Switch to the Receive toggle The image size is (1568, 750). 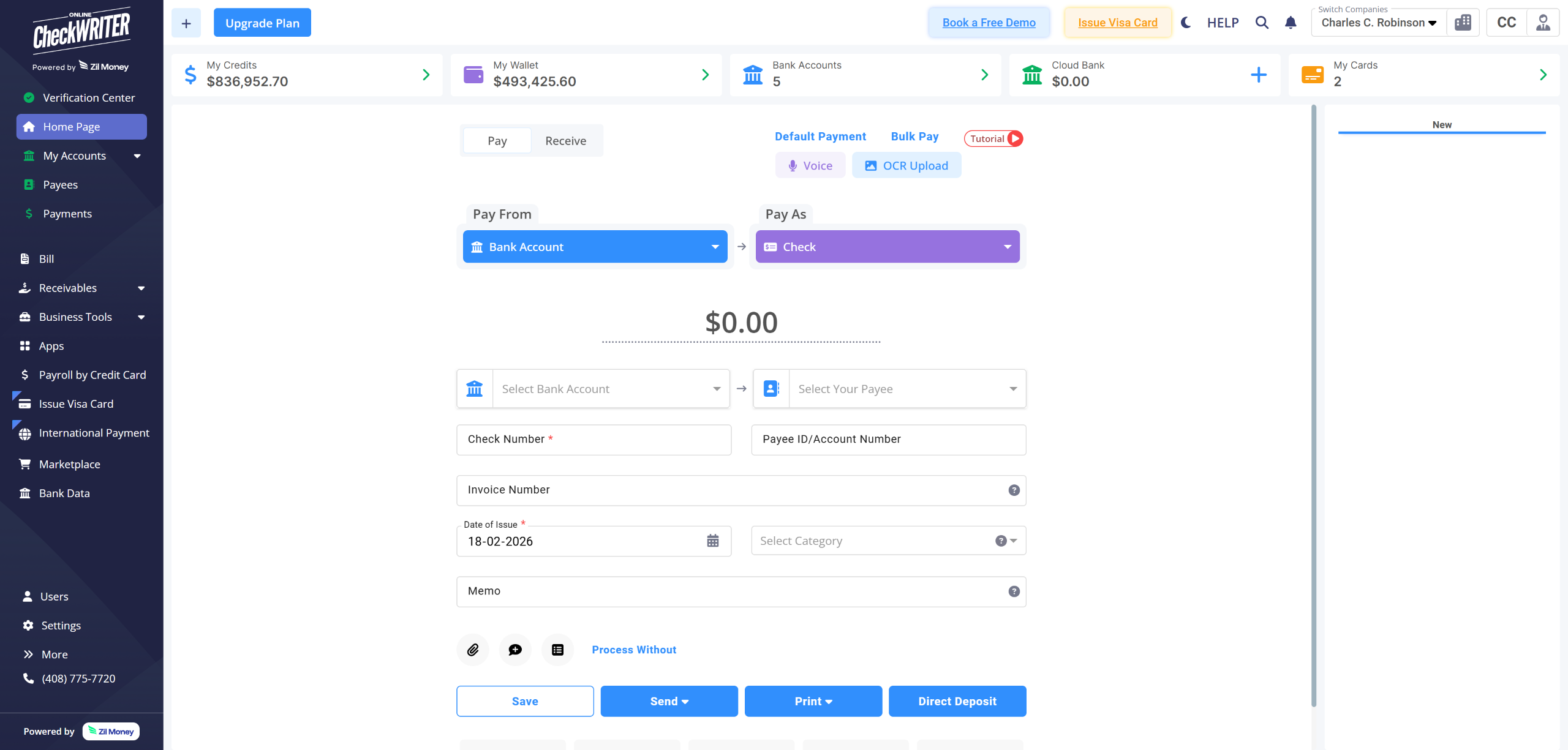click(566, 141)
